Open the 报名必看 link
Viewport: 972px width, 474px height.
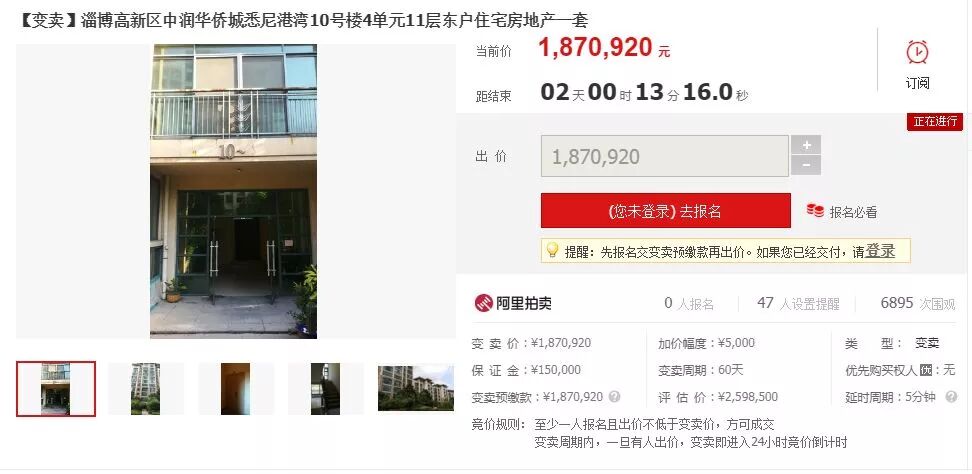click(x=854, y=212)
